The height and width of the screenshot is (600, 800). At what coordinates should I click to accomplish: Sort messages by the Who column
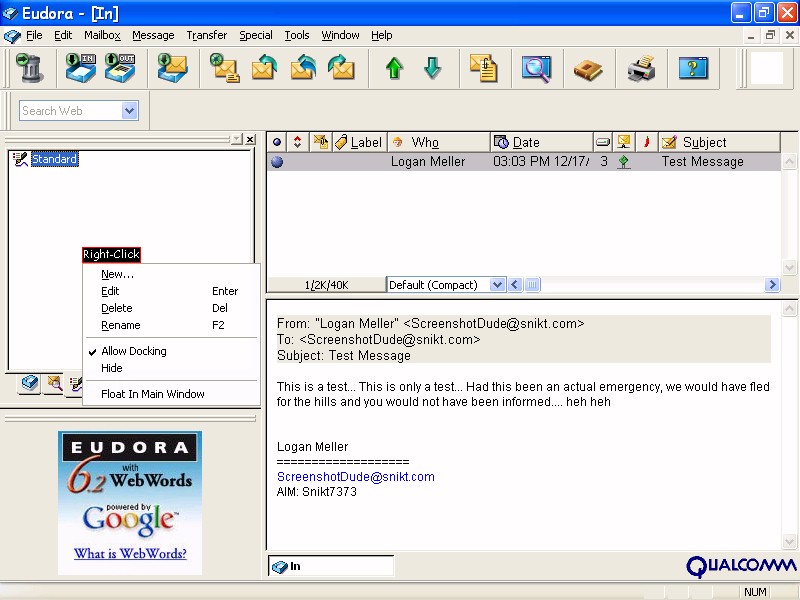coord(439,142)
